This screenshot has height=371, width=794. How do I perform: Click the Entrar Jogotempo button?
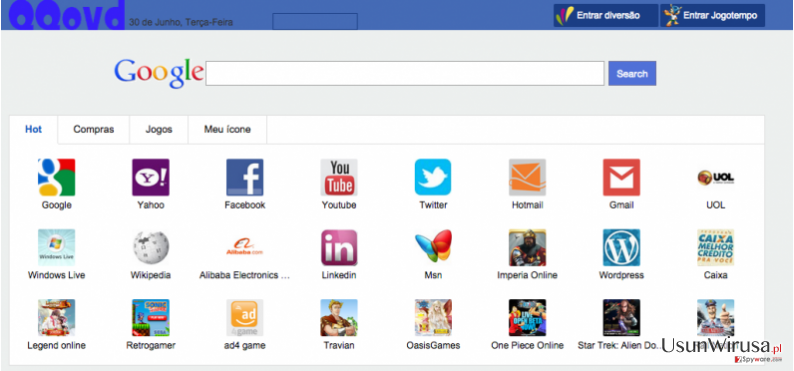point(712,15)
